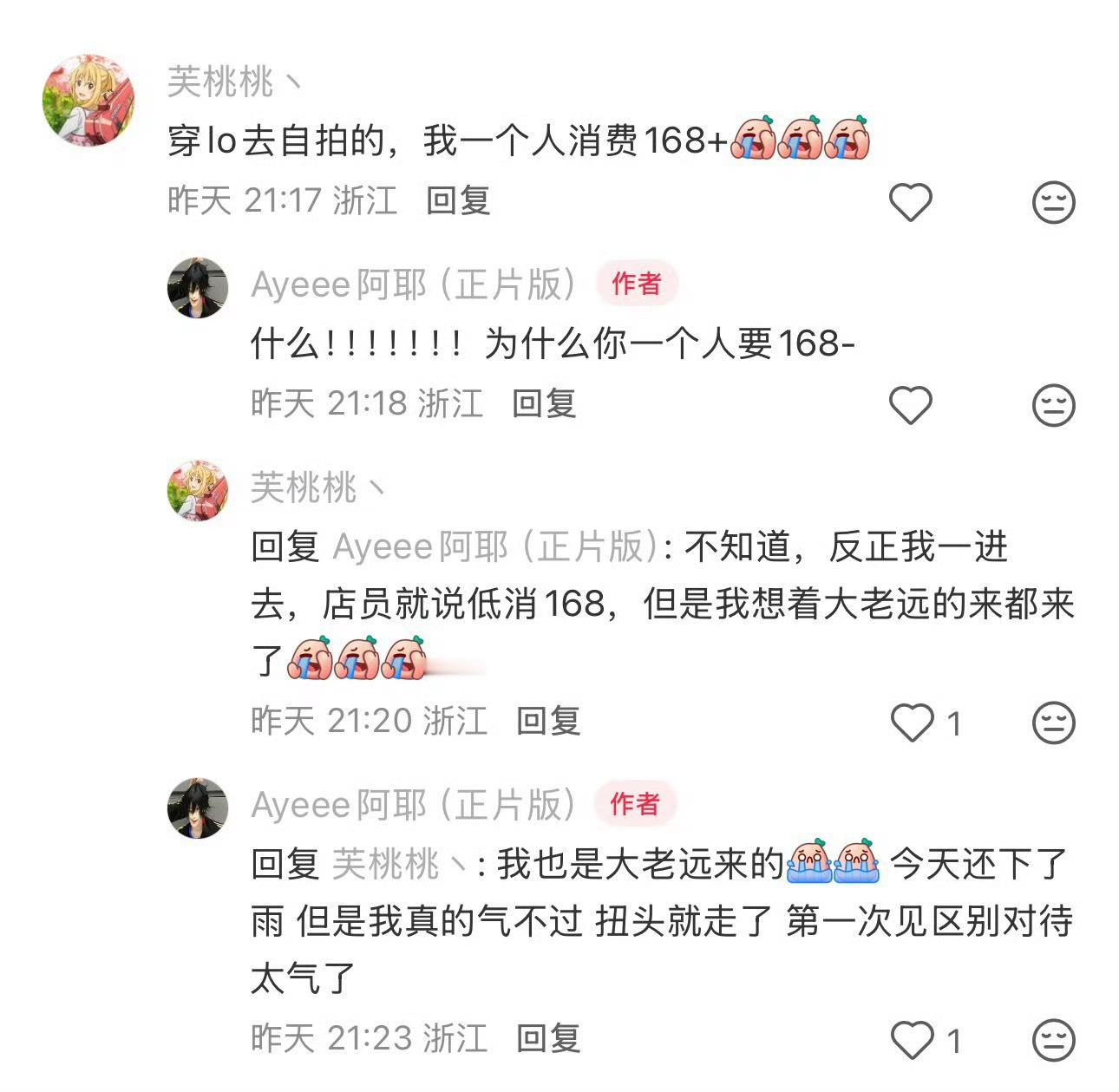Dislike the author's 21:23 reply
The height and width of the screenshot is (1092, 1119).
(1054, 1040)
